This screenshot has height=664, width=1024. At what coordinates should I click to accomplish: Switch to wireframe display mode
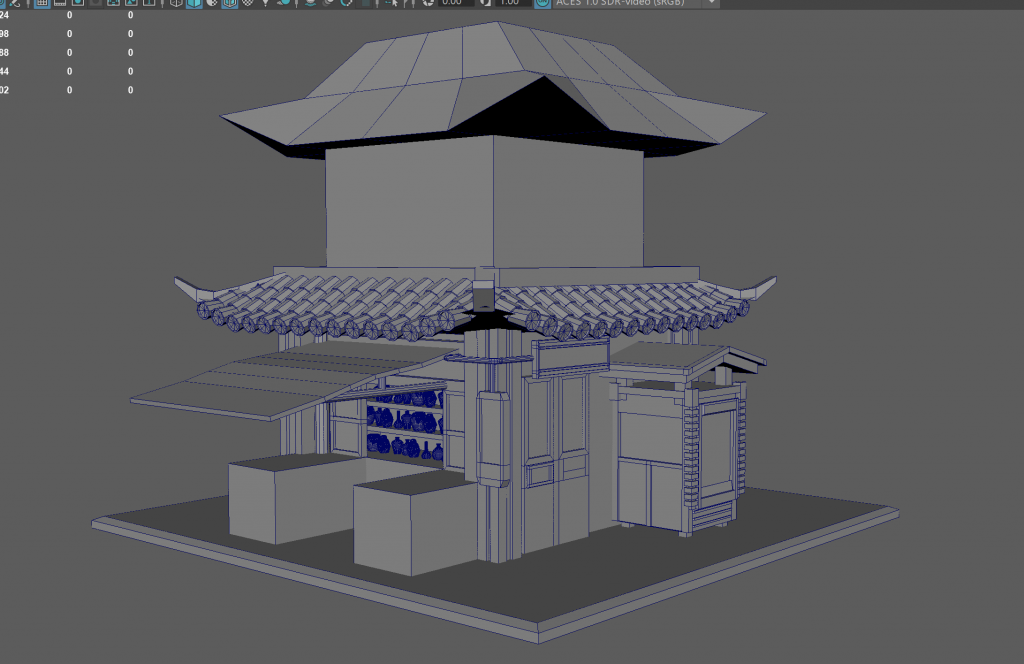pos(176,3)
